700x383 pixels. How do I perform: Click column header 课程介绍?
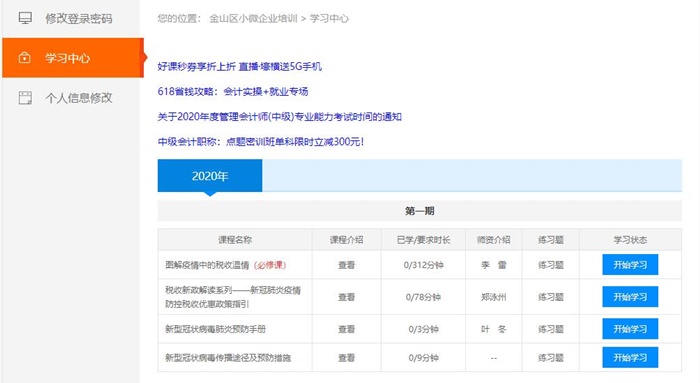click(346, 240)
